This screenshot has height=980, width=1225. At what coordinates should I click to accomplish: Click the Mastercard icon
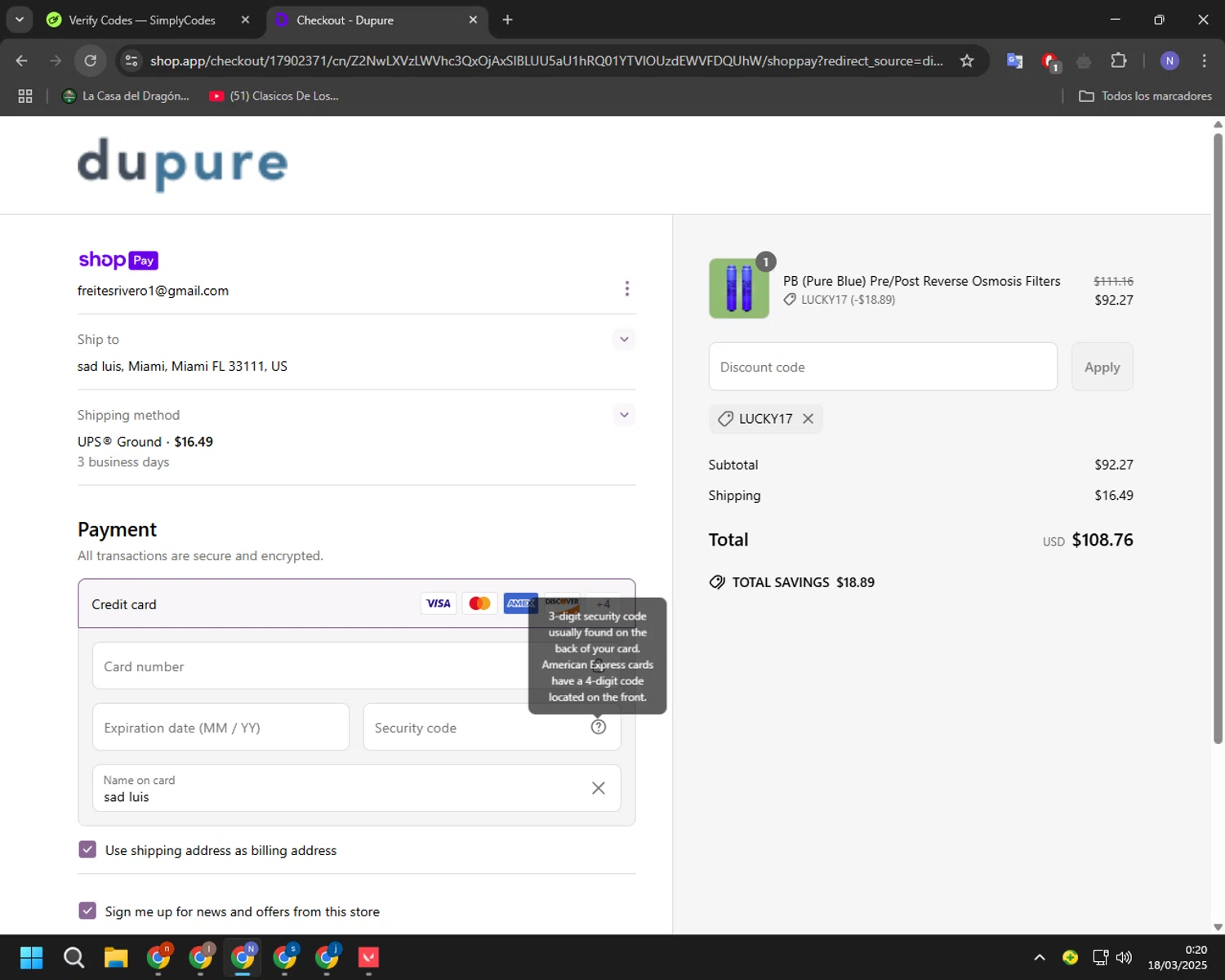(479, 604)
